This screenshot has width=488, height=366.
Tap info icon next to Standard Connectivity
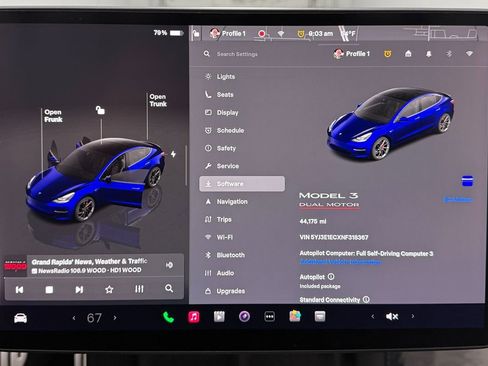366,299
